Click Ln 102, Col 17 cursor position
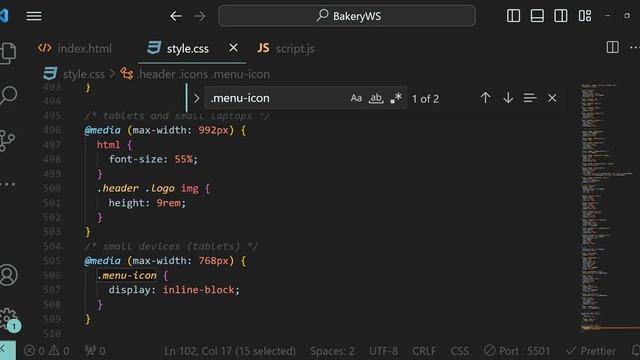 pyautogui.click(x=230, y=351)
